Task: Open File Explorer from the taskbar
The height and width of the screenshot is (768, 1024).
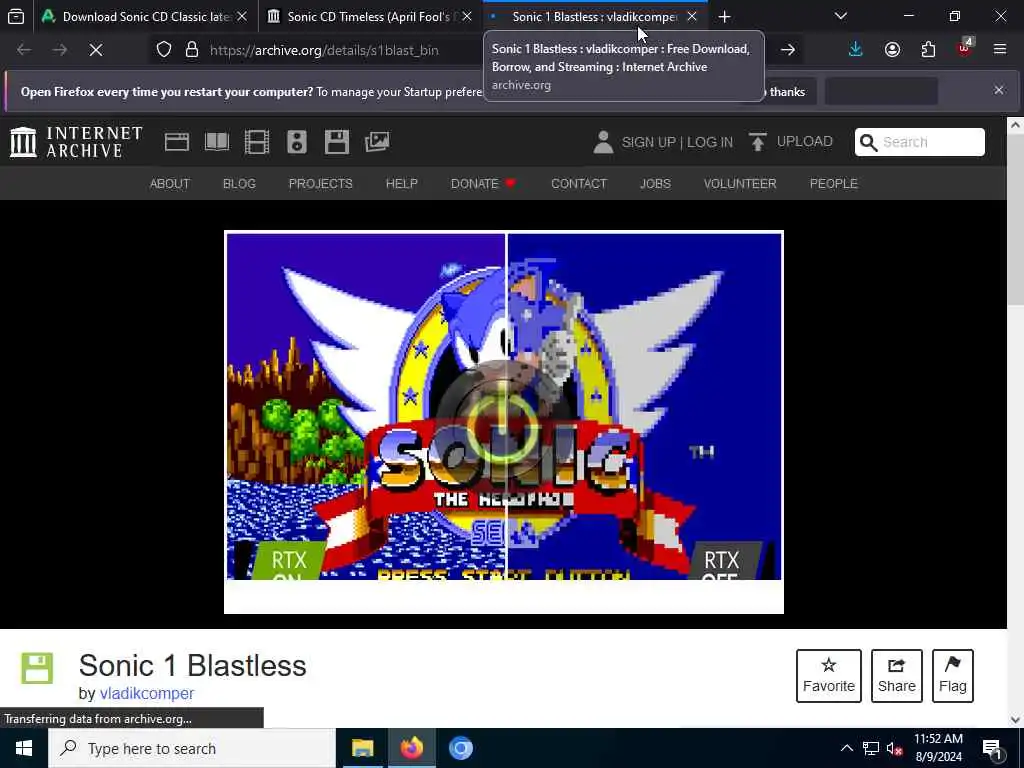Action: coord(362,748)
